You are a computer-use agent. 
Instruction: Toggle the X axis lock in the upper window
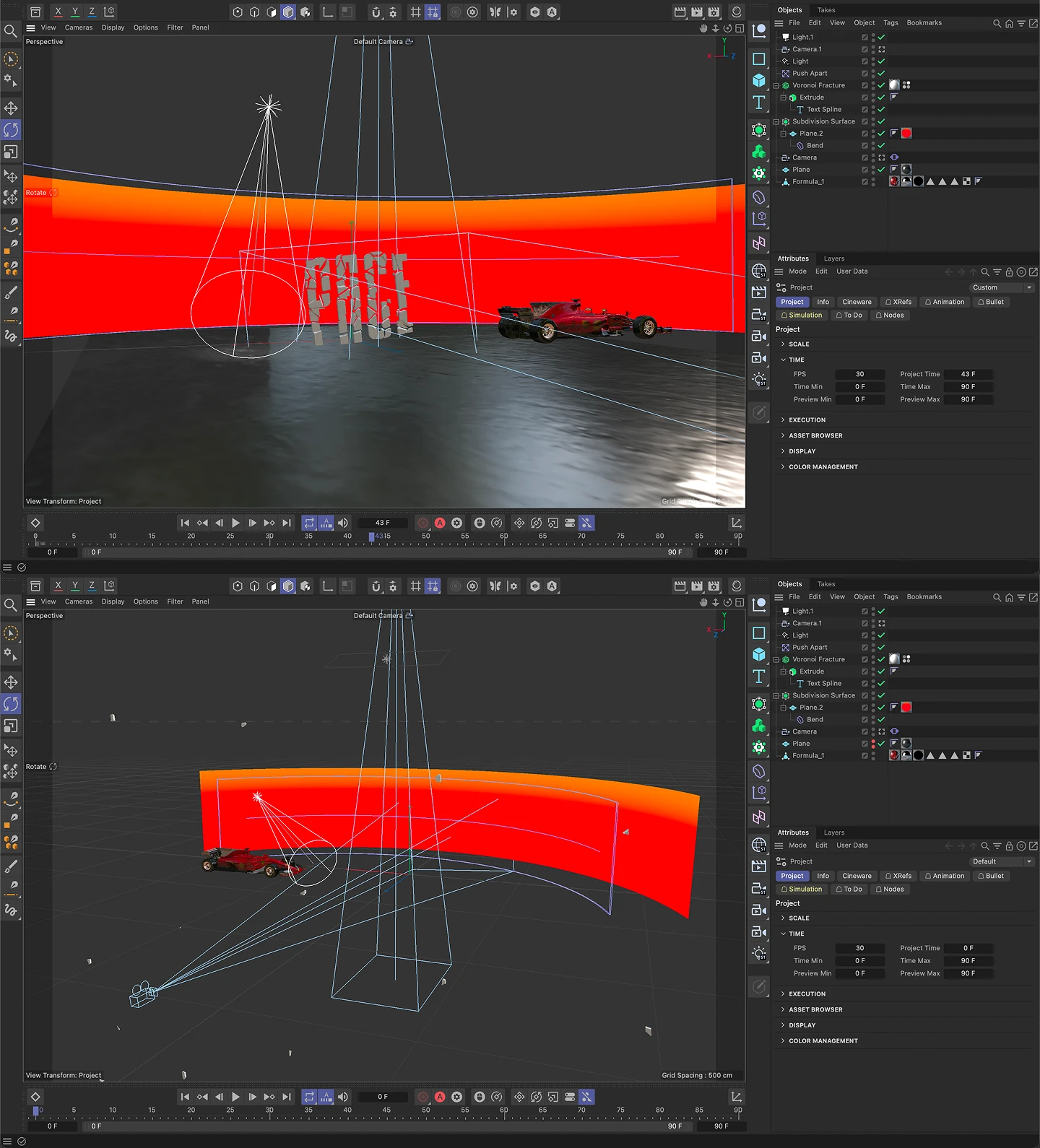coord(58,12)
